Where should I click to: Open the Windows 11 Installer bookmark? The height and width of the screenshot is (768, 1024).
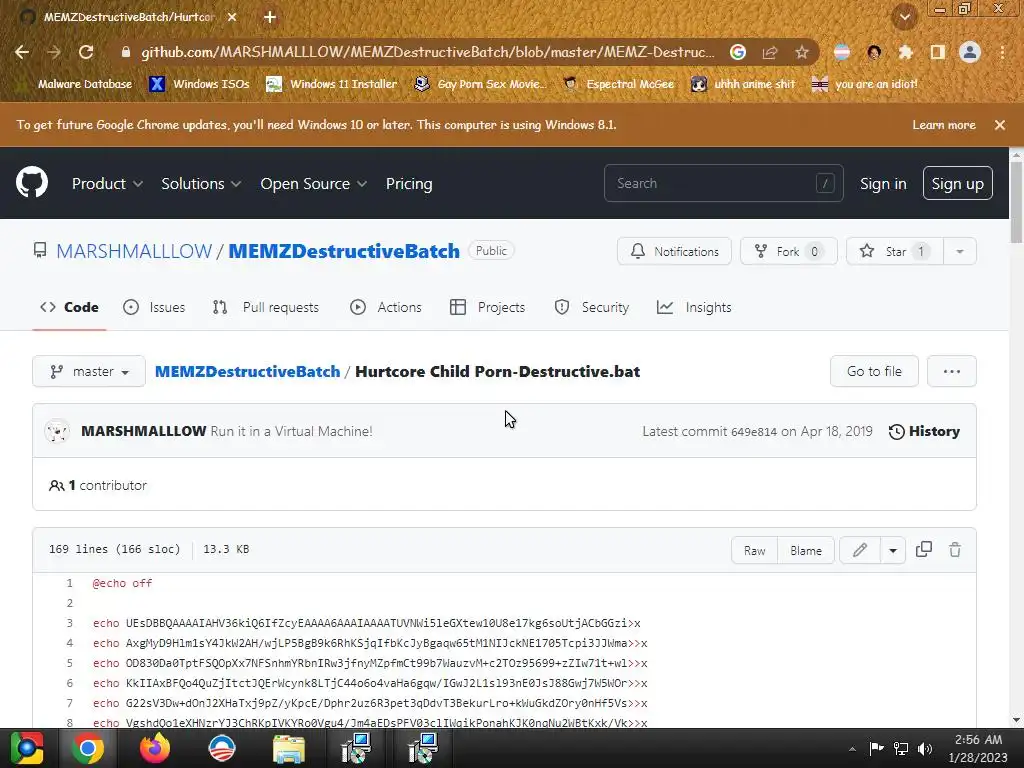332,84
